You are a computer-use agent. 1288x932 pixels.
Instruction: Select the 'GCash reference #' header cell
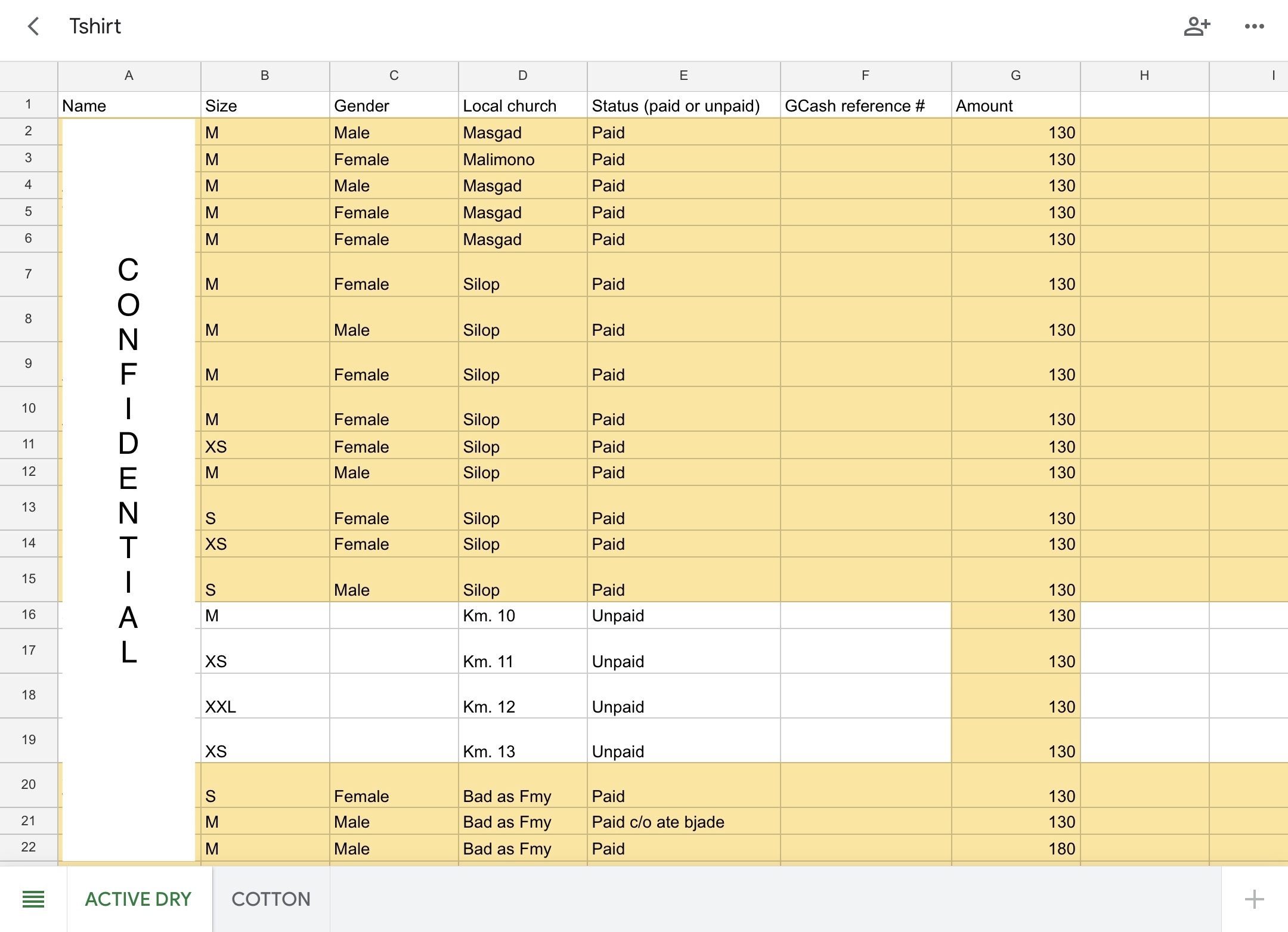(865, 105)
